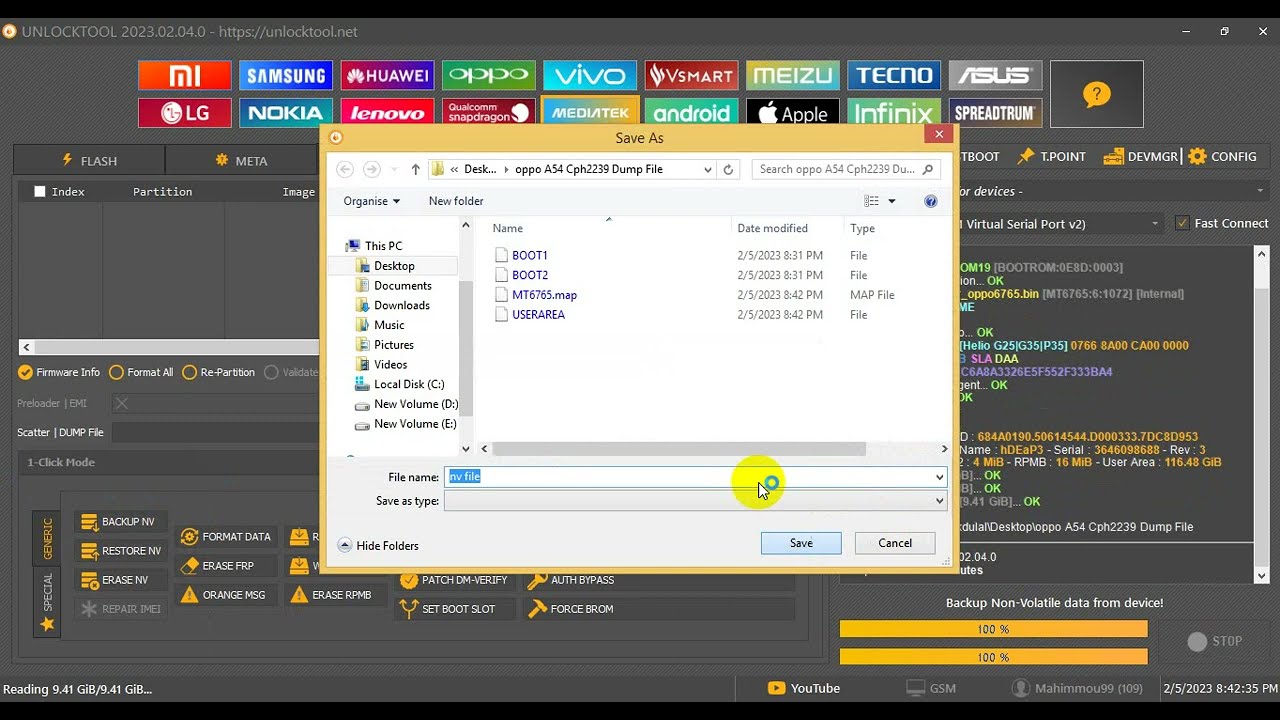
Task: Select the GENERIC vertical tab
Action: point(47,539)
